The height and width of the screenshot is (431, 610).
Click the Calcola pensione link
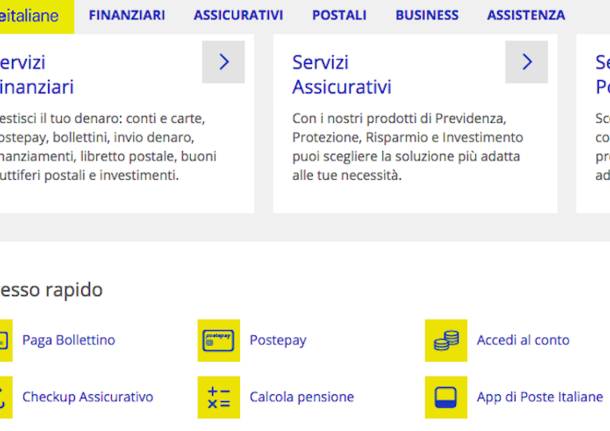(x=302, y=397)
